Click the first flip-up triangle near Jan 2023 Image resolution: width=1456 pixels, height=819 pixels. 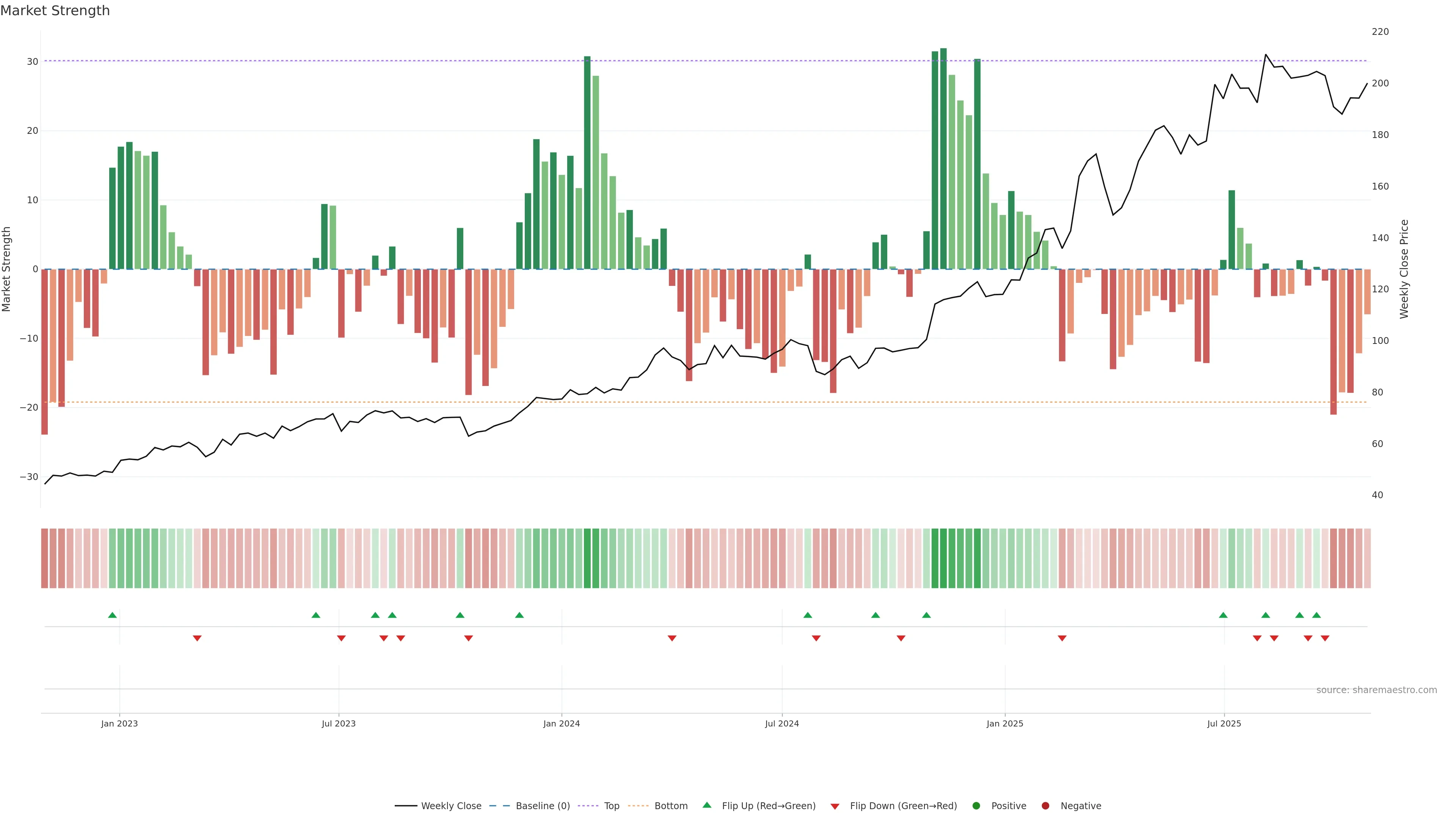click(x=113, y=615)
